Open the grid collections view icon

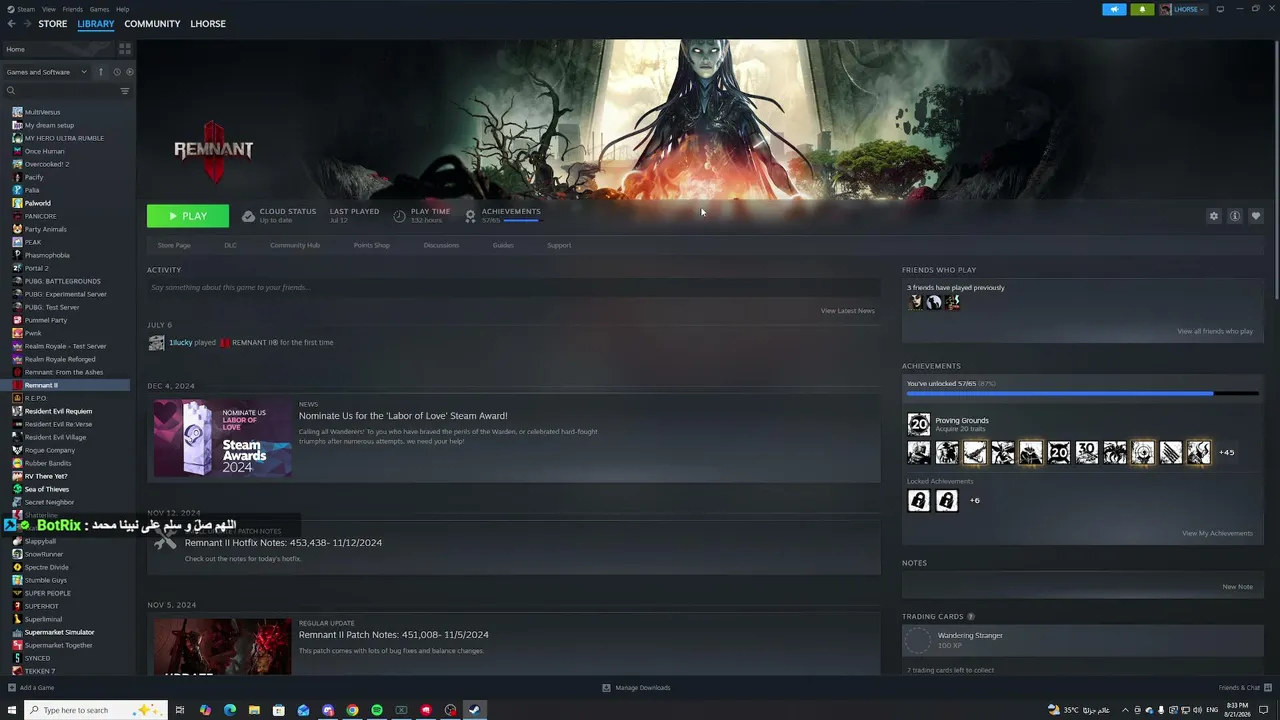pyautogui.click(x=125, y=48)
